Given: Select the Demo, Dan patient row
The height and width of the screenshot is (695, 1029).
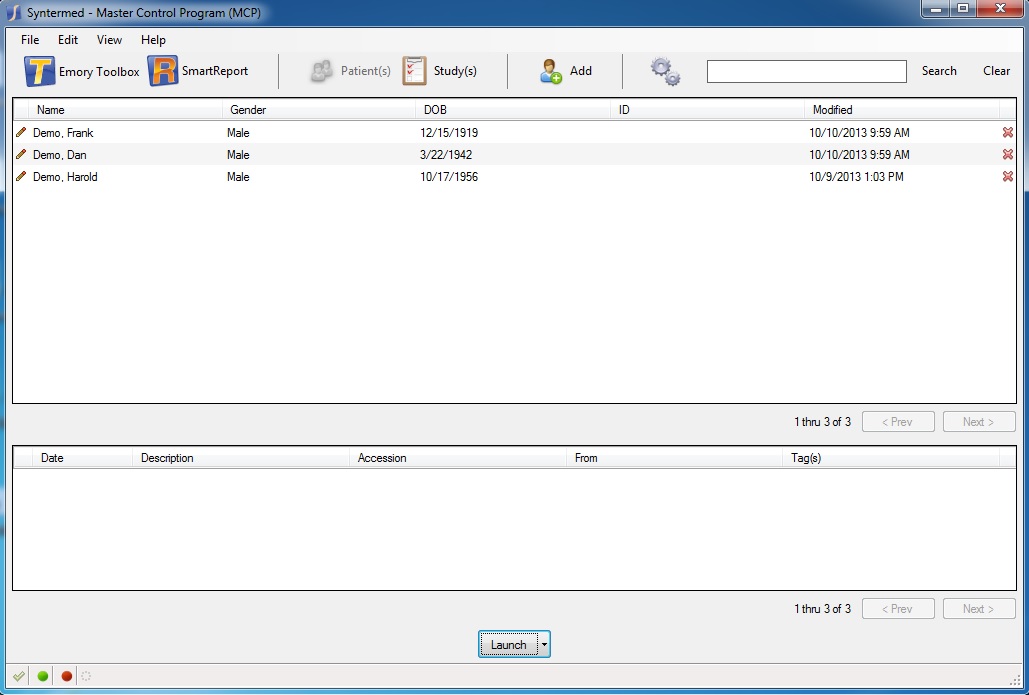Looking at the screenshot, I should [x=300, y=155].
